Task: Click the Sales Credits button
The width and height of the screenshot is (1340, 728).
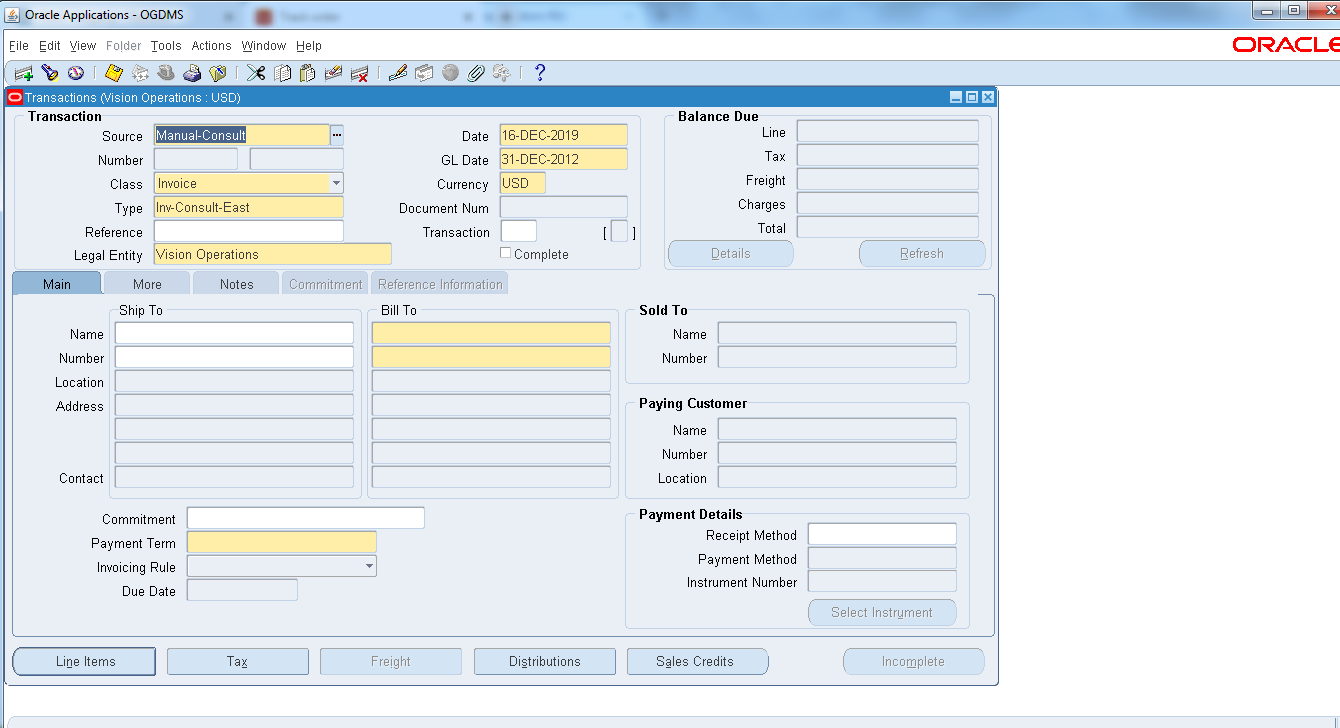Action: (x=696, y=662)
